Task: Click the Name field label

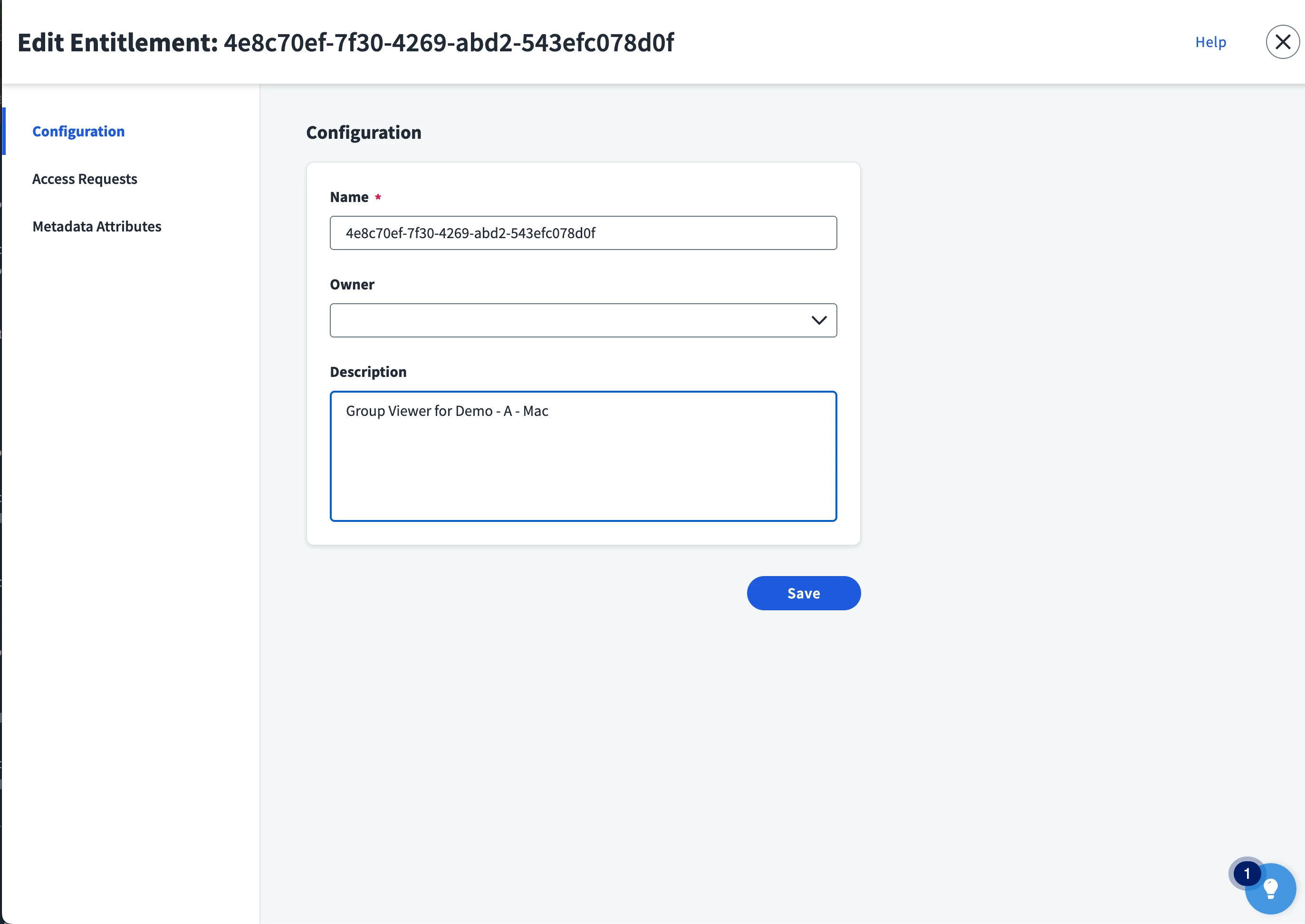Action: [349, 197]
